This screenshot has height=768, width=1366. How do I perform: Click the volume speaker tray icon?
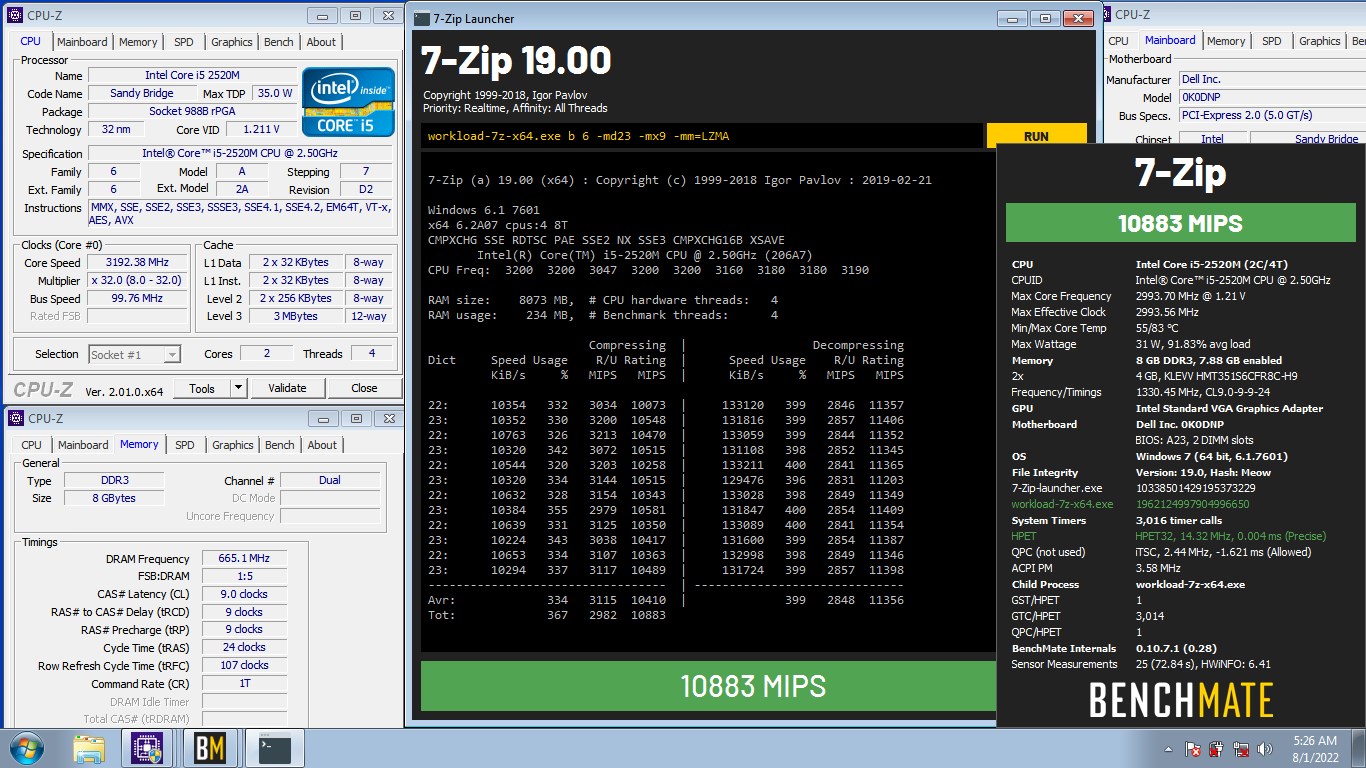point(1265,749)
